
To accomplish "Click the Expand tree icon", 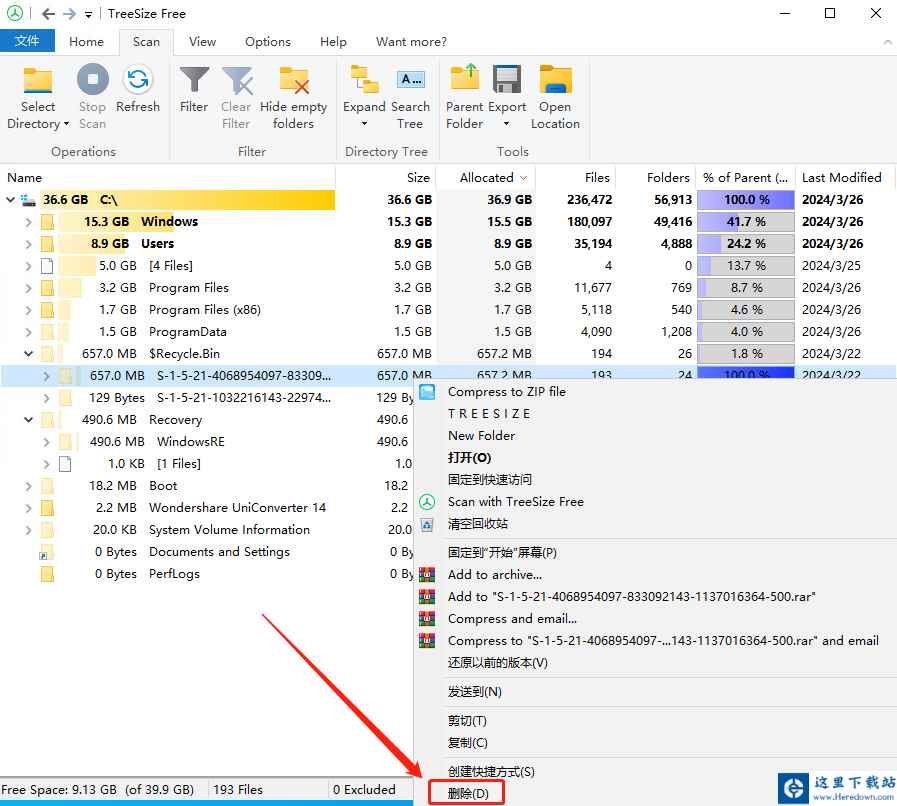I will click(364, 80).
